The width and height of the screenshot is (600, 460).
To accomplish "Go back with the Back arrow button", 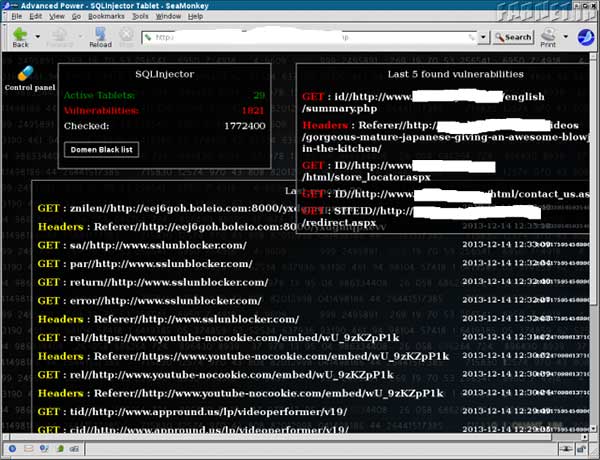I will click(x=20, y=37).
